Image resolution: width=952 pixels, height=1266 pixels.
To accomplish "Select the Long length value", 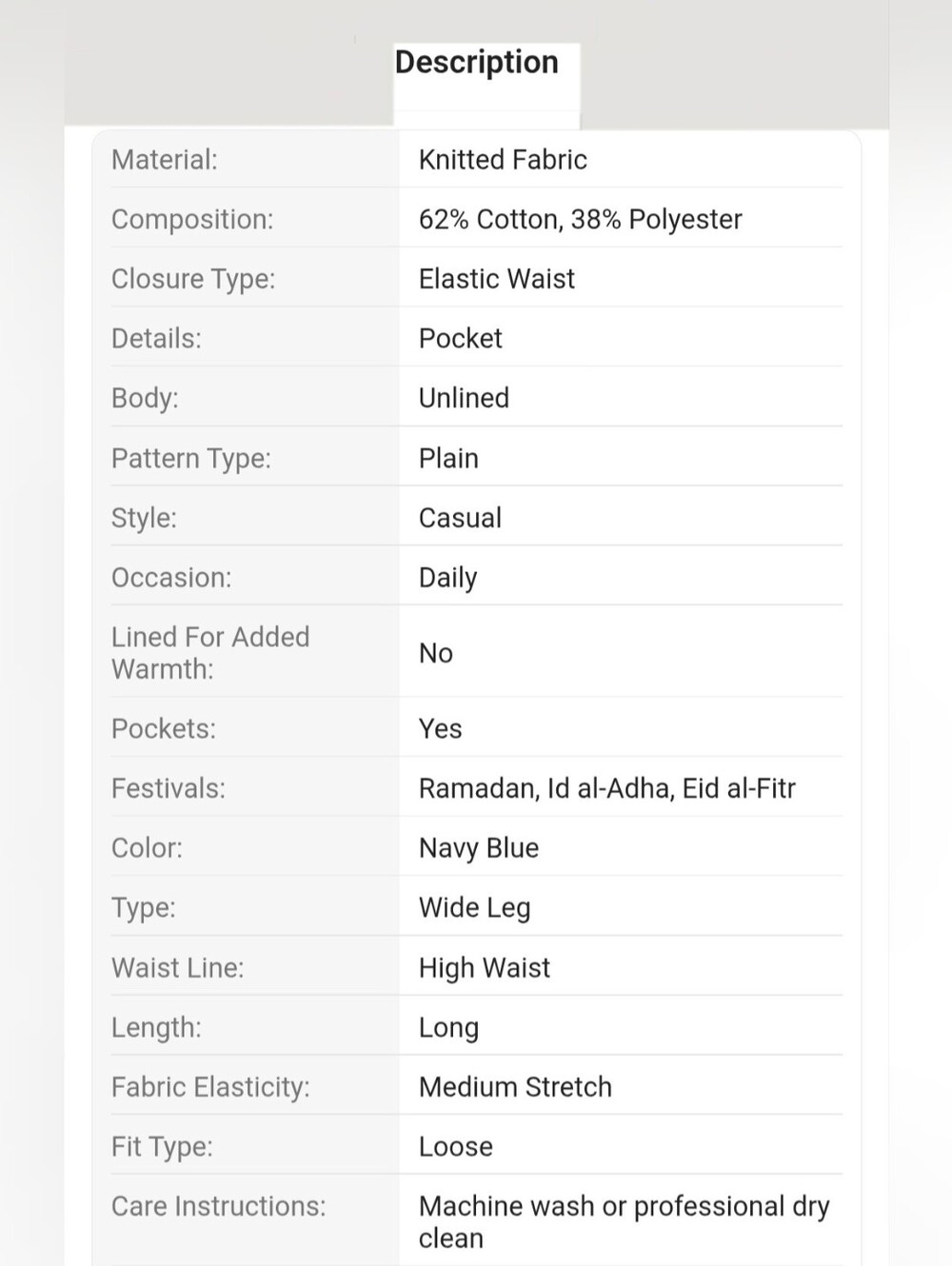I will 448,1028.
